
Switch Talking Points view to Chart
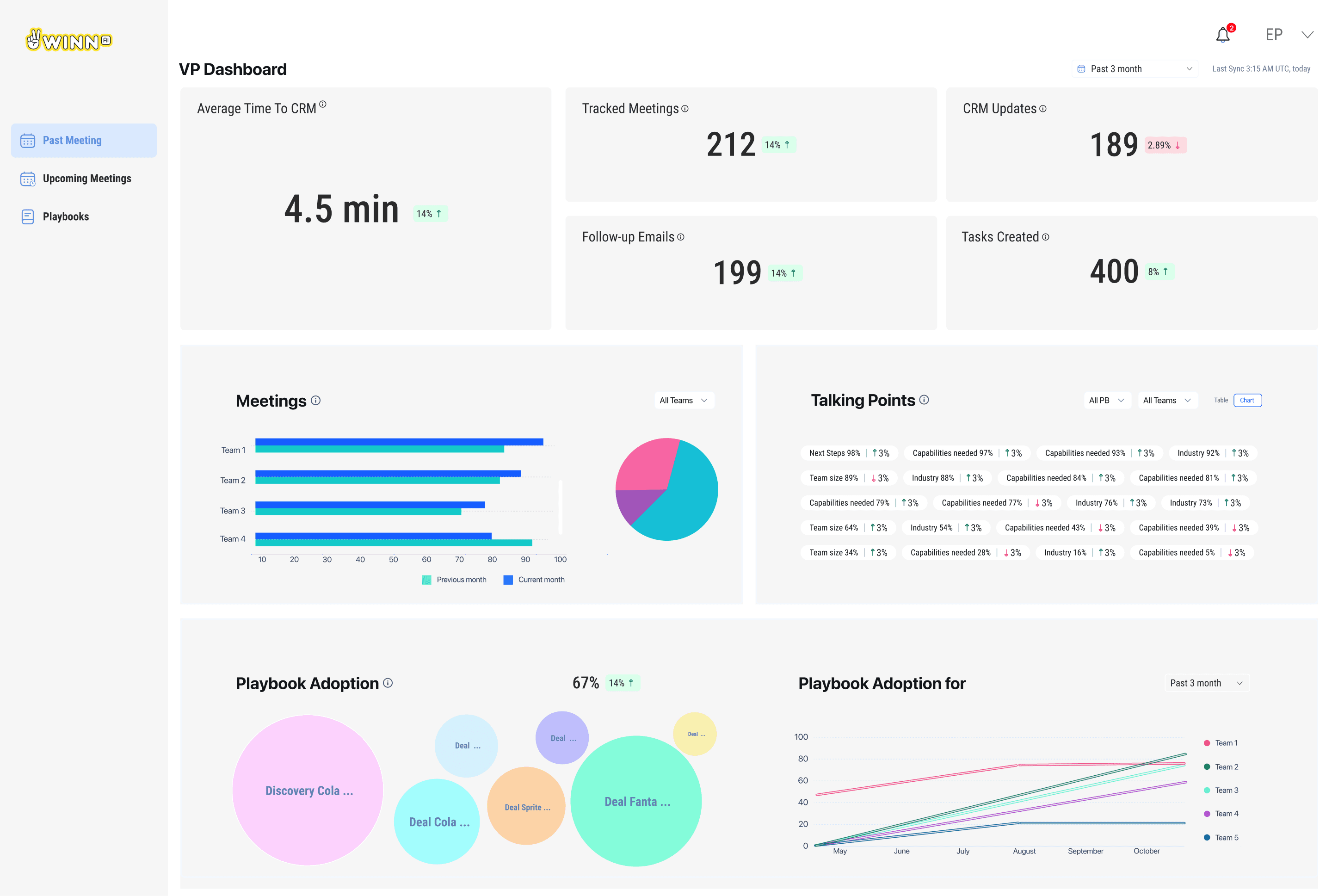click(1247, 400)
